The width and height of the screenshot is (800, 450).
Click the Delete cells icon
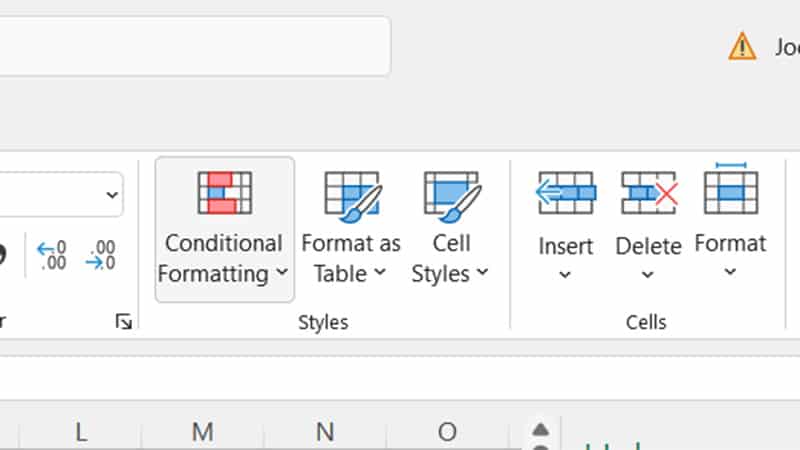pyautogui.click(x=649, y=193)
